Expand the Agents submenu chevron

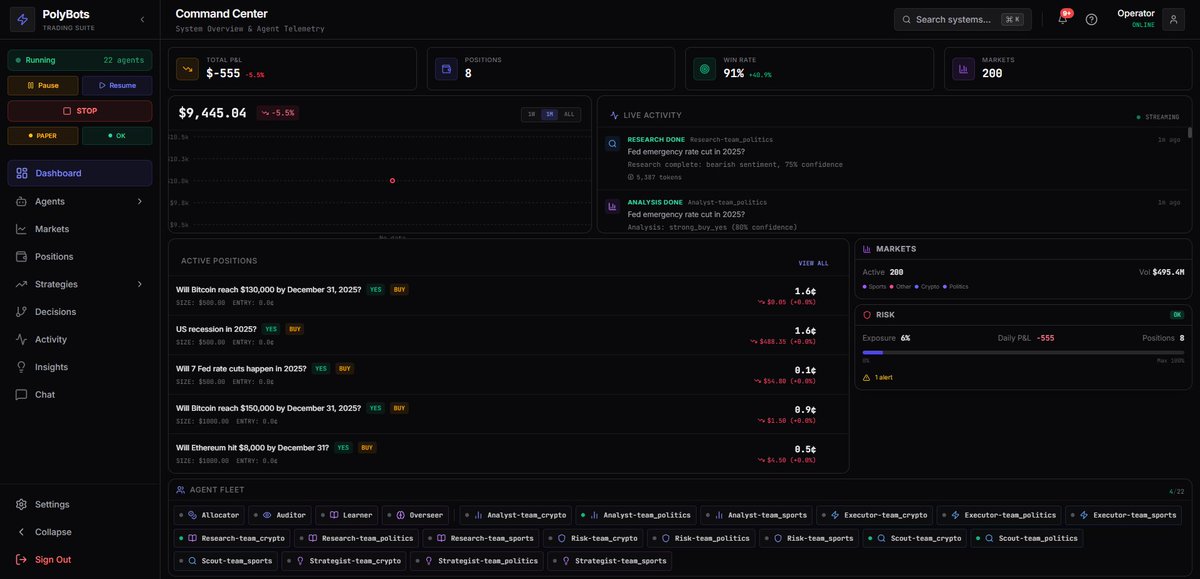point(139,201)
